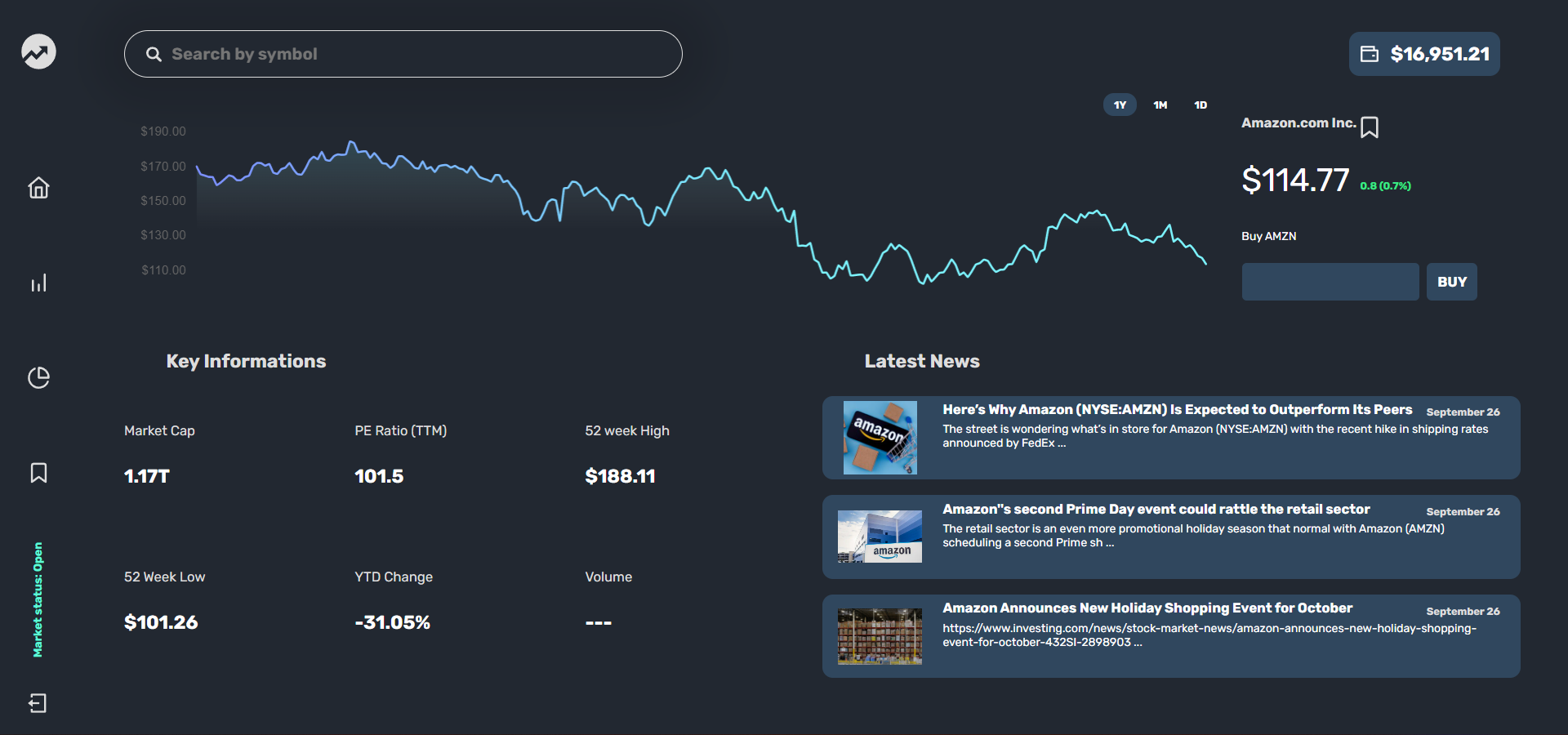The width and height of the screenshot is (1568, 735).
Task: Click the Buy AMZN label
Action: 1268,236
